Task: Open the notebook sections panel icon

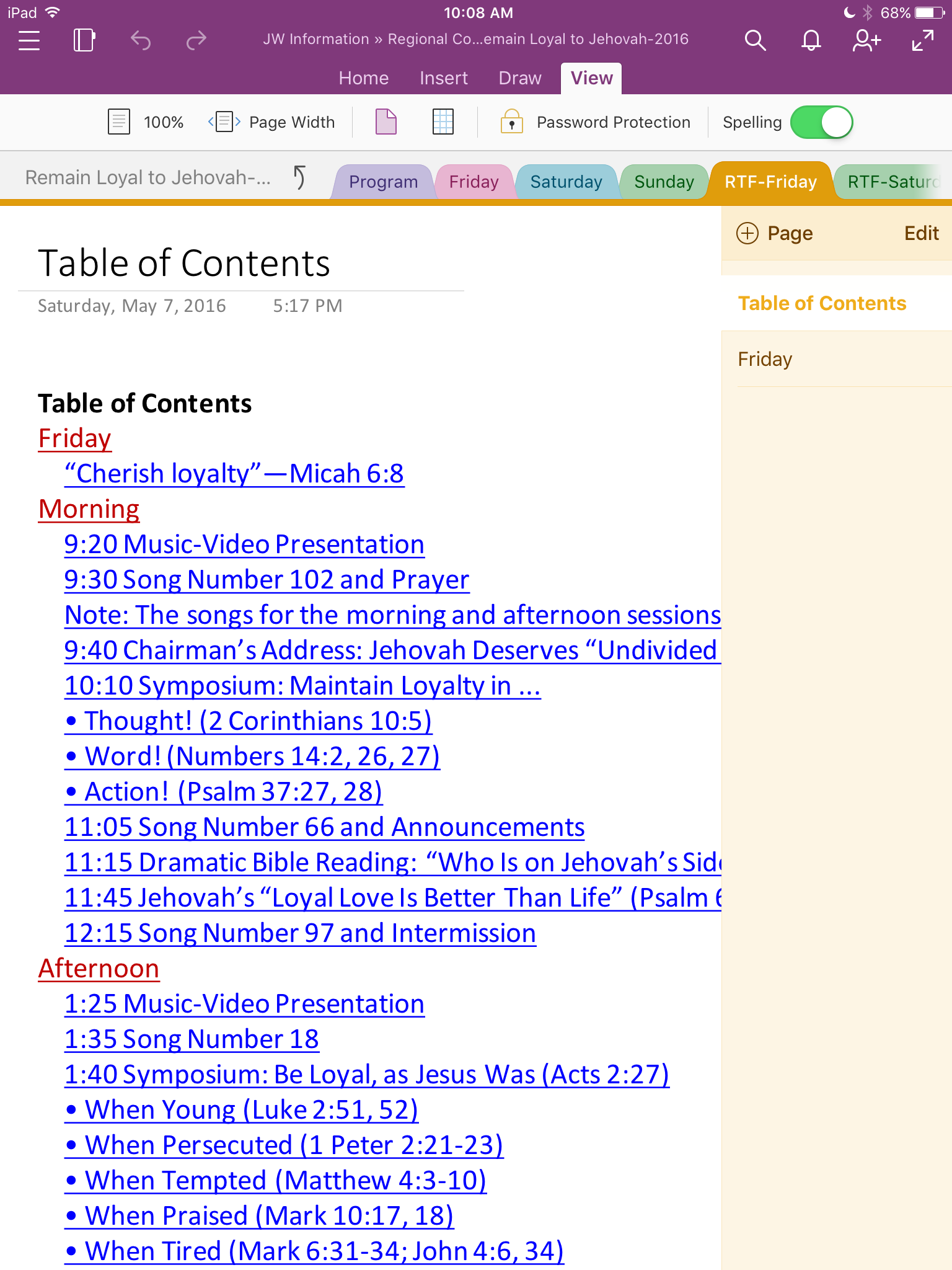Action: coord(84,40)
